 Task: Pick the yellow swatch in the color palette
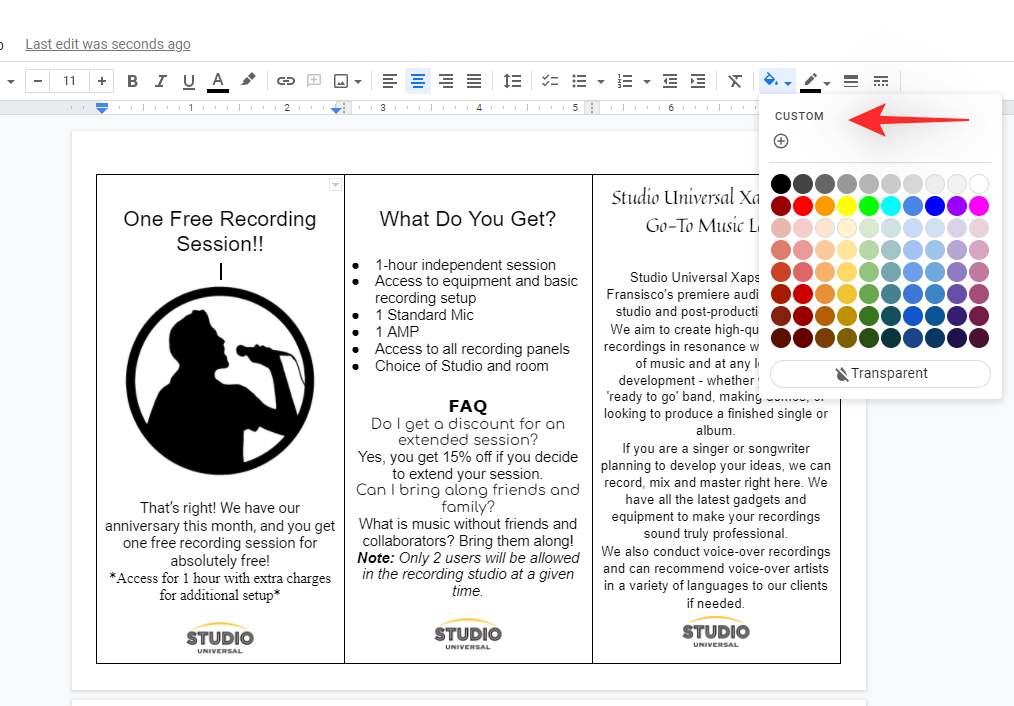point(846,205)
